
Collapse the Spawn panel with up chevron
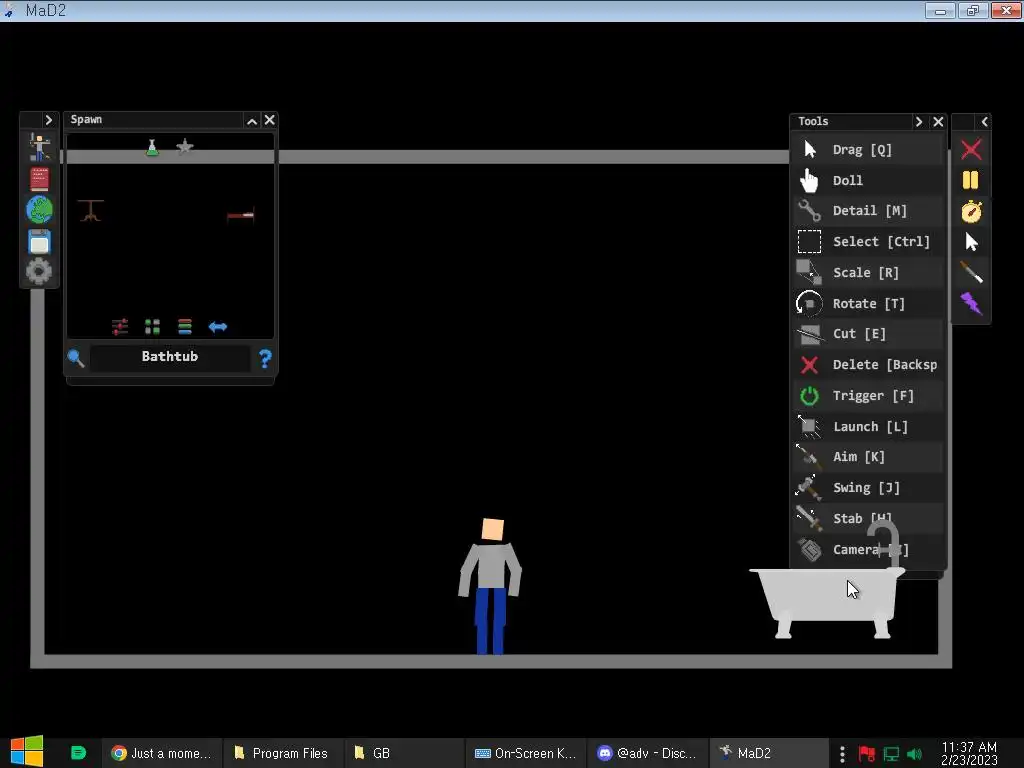click(251, 121)
